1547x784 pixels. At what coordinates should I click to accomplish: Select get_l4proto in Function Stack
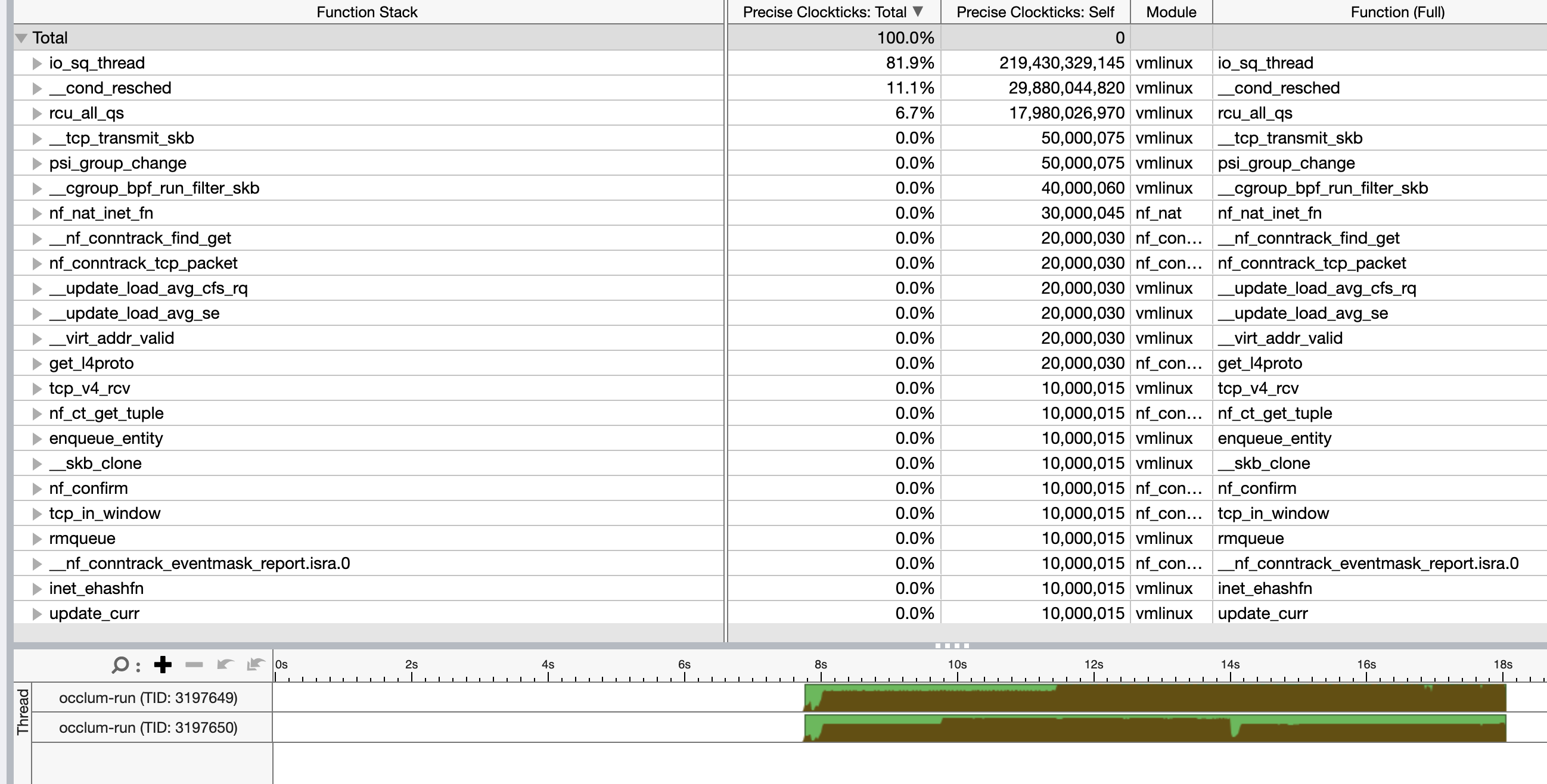pos(91,363)
